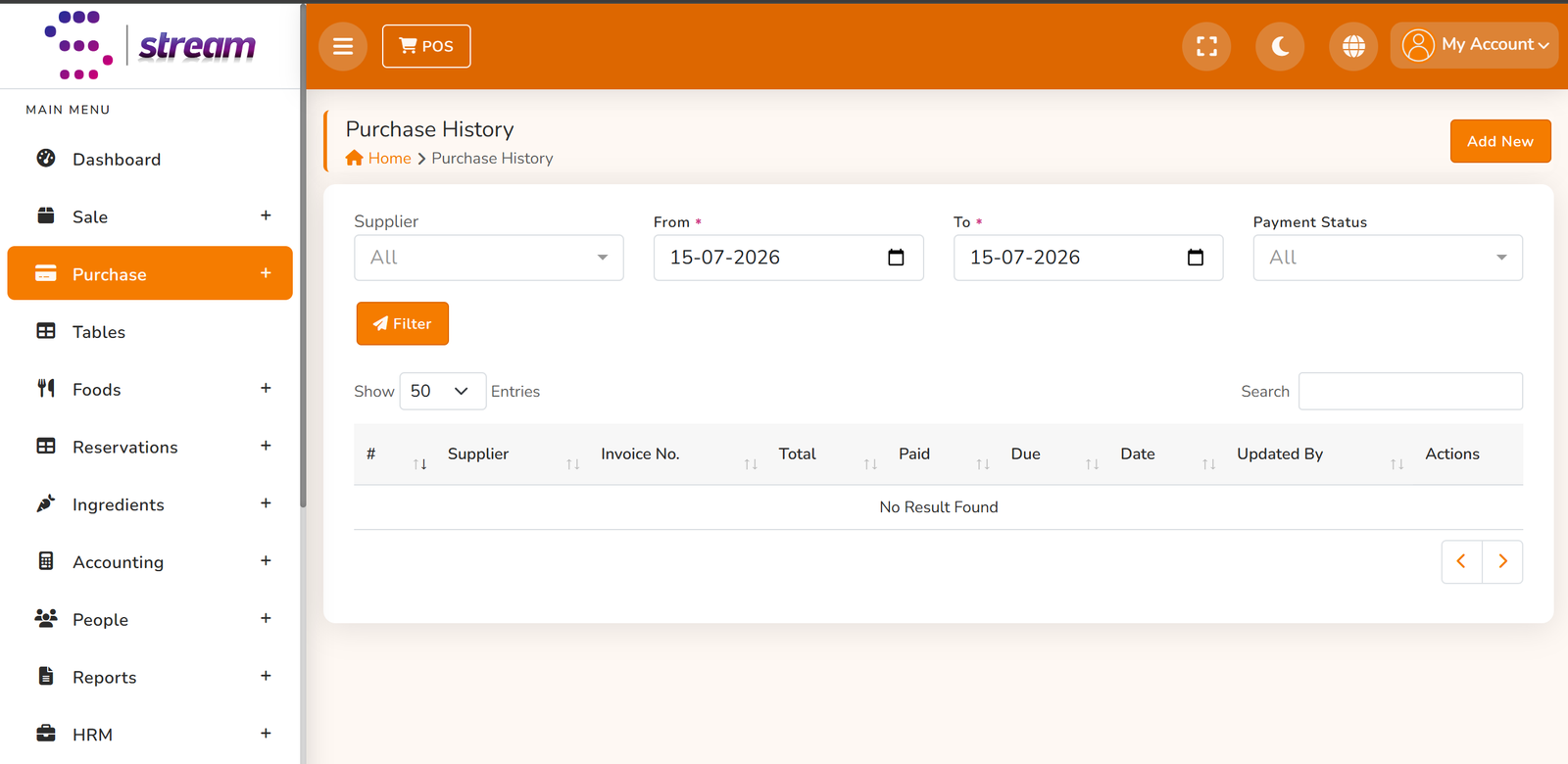Toggle dark mode moon icon
The height and width of the screenshot is (764, 1568).
tap(1280, 46)
